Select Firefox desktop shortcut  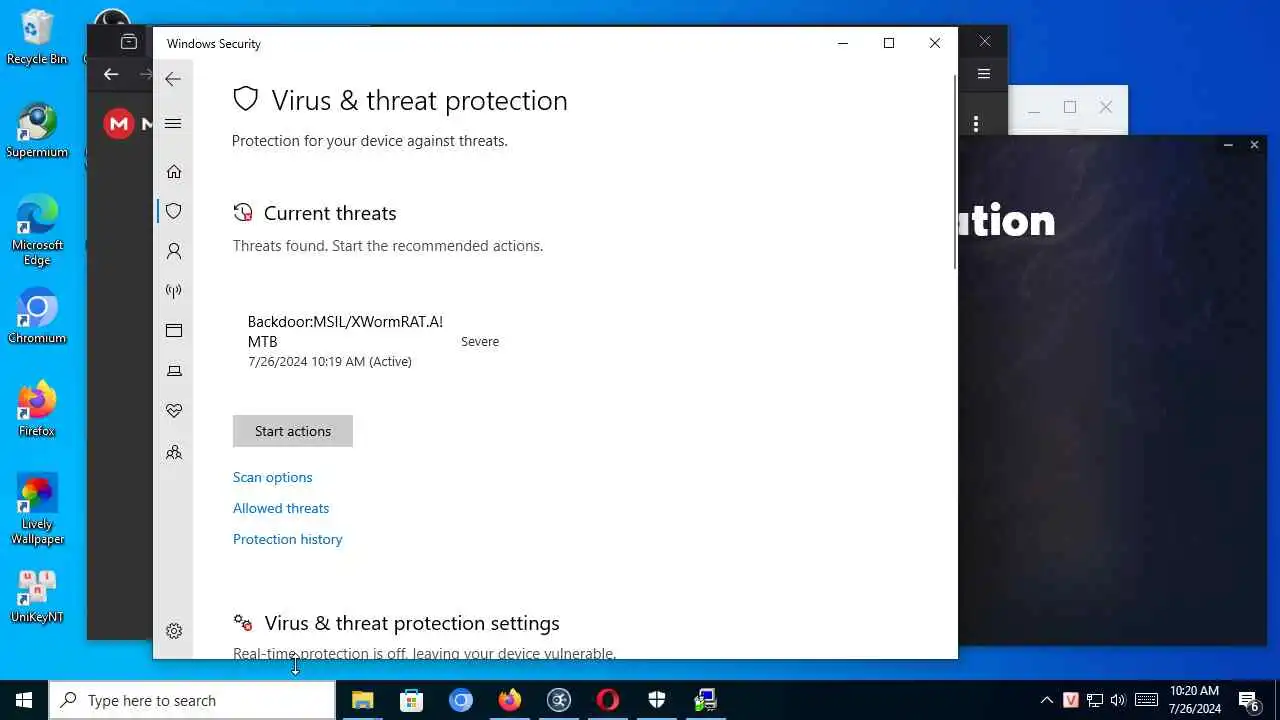coord(37,410)
